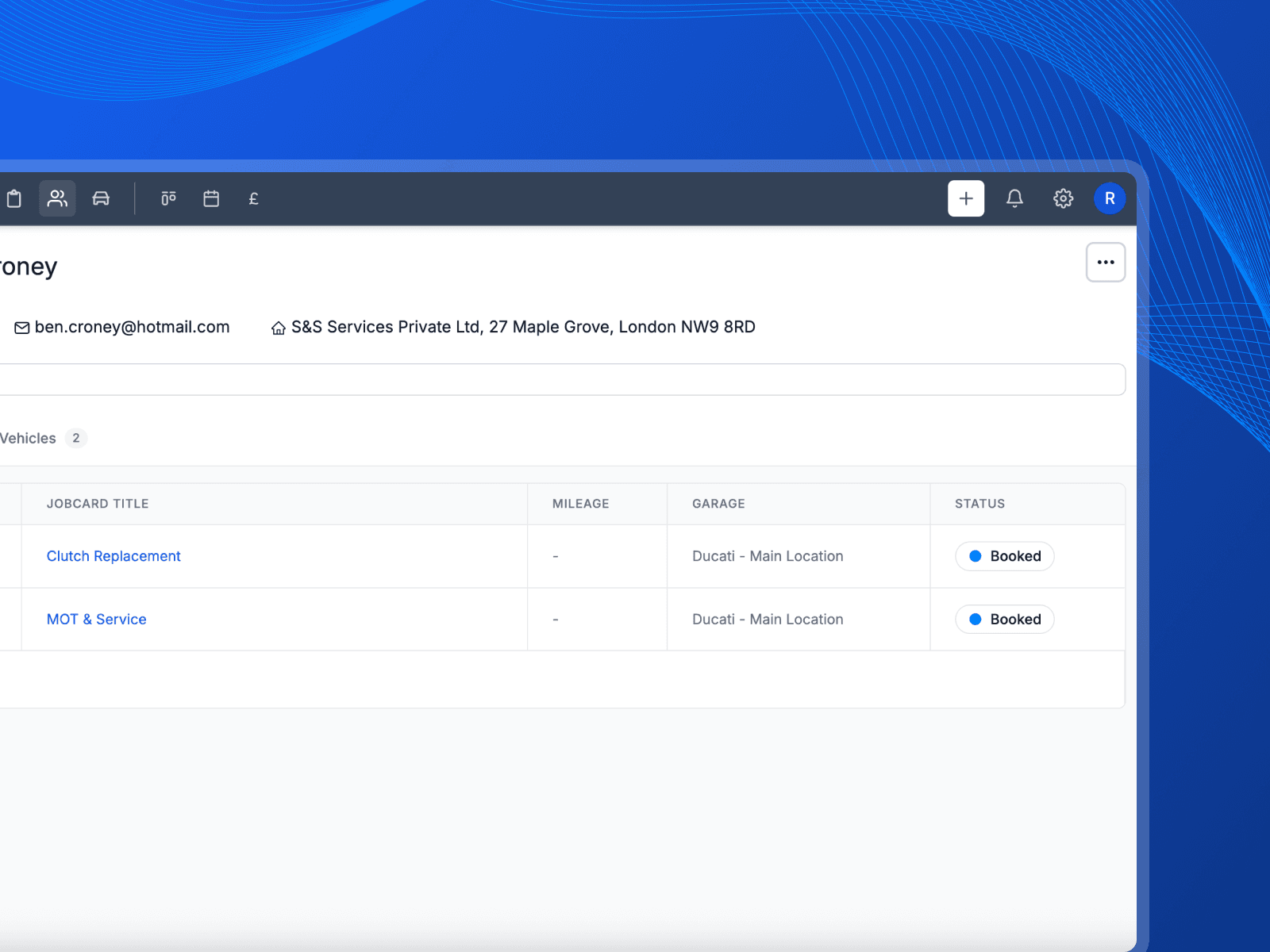The width and height of the screenshot is (1270, 952).
Task: Click the home icon before the S&S Services address
Action: [278, 327]
